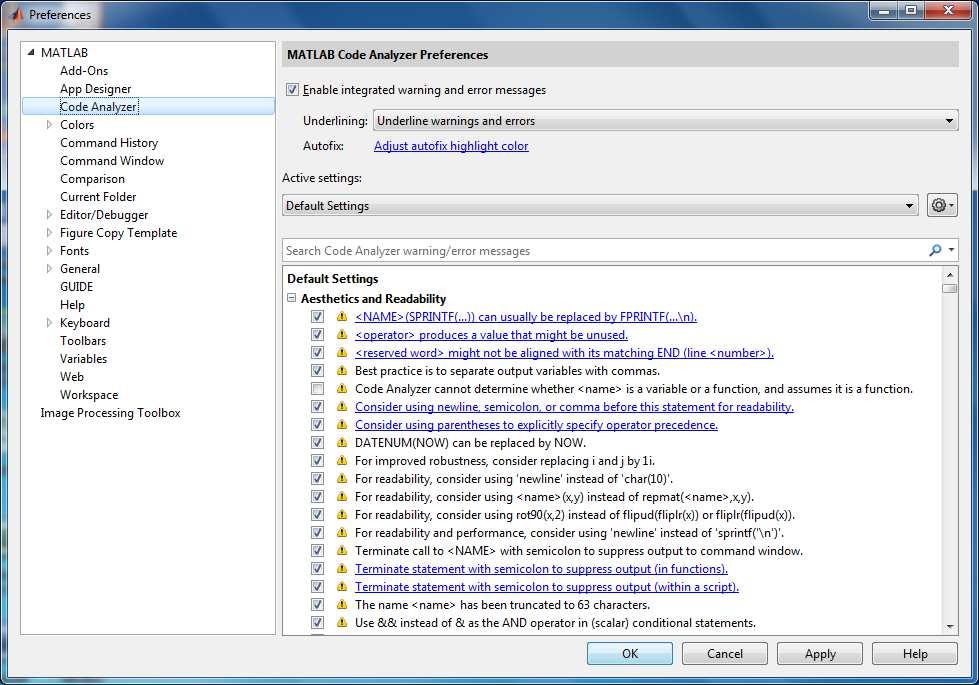Click the 'Default Settings' list heading
The height and width of the screenshot is (685, 979).
coord(333,278)
